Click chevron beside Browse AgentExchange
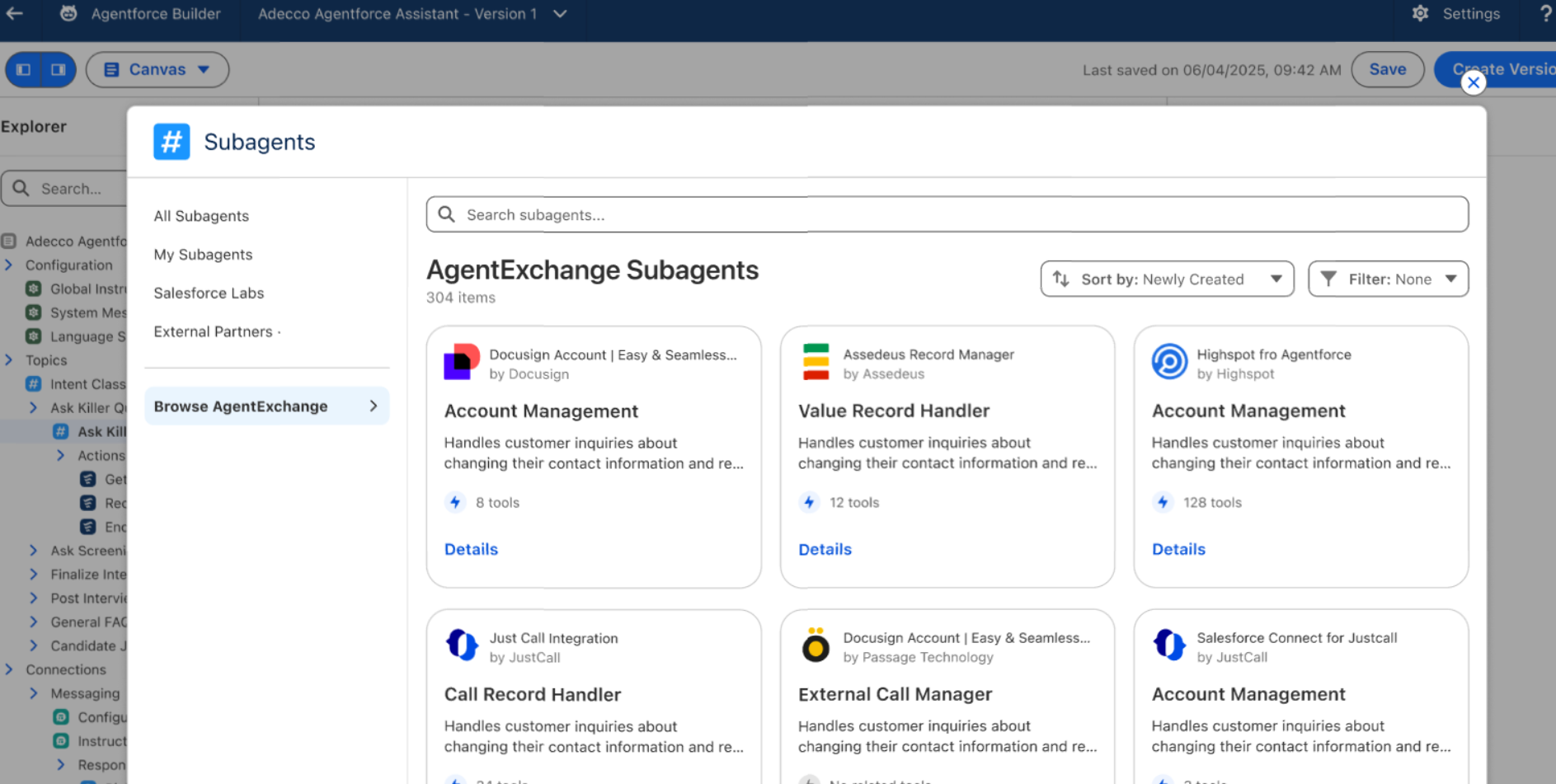 click(374, 406)
